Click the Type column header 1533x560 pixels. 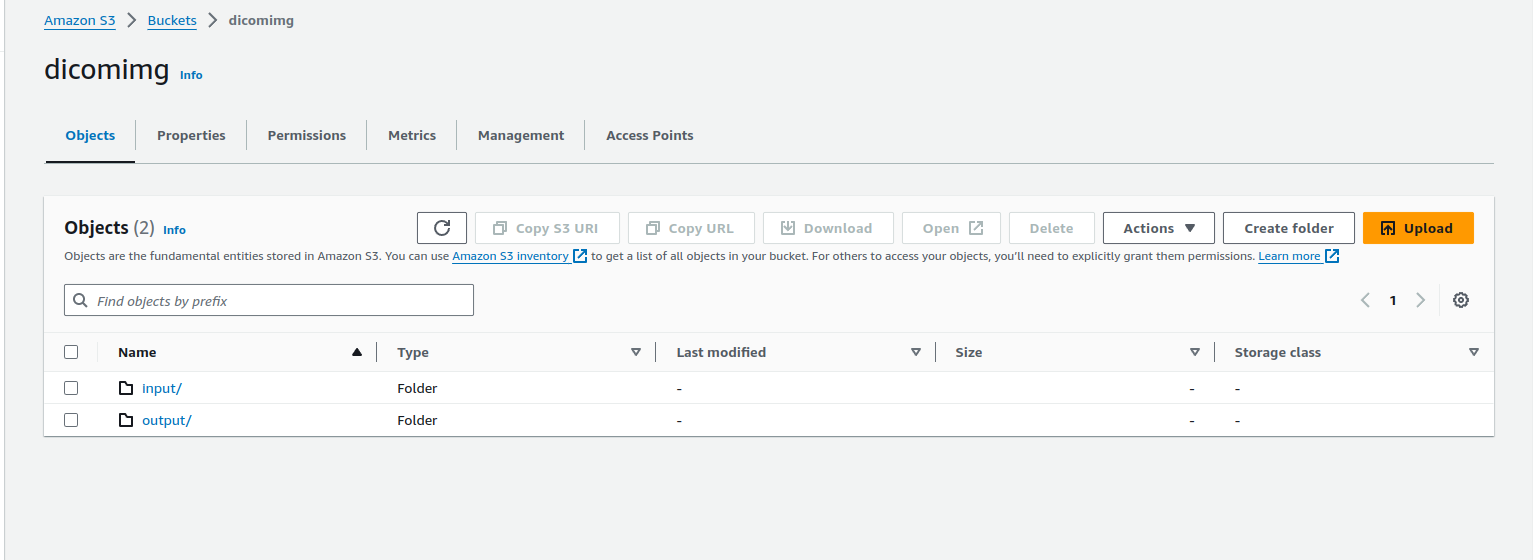[413, 352]
